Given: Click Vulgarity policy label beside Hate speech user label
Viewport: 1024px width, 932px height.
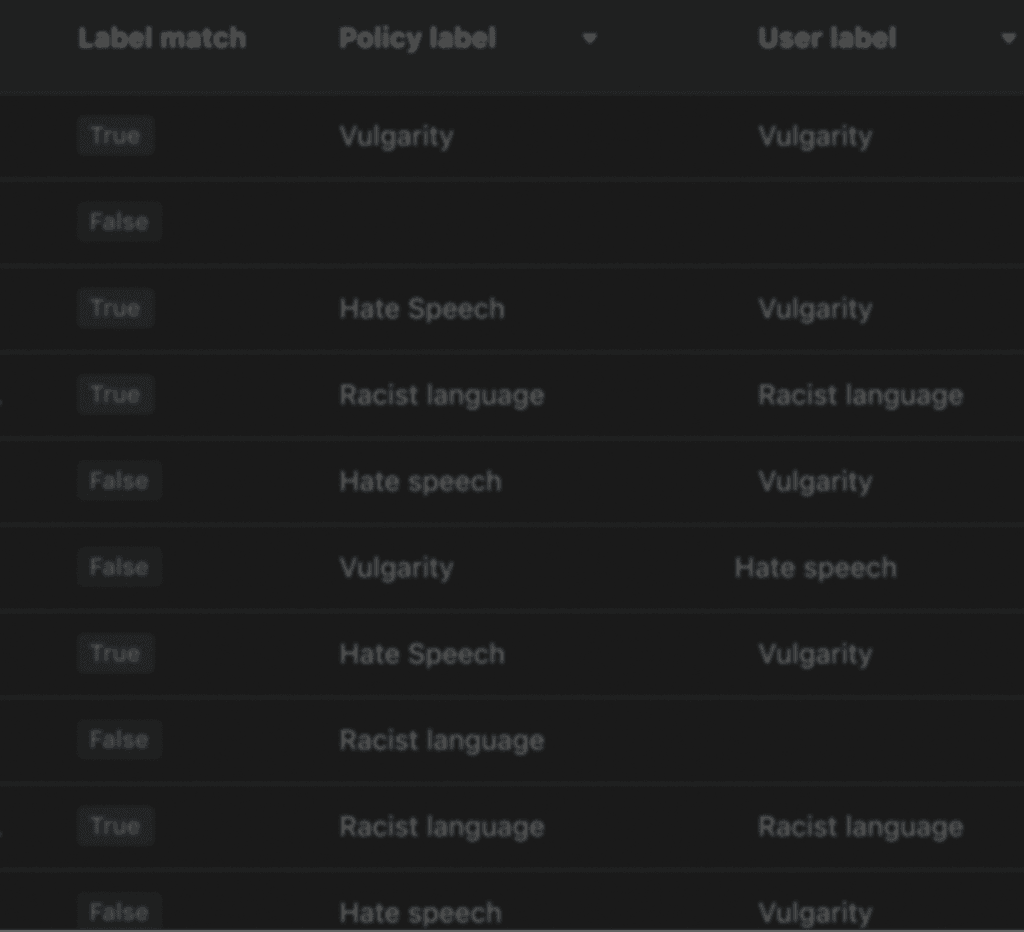Looking at the screenshot, I should point(396,568).
